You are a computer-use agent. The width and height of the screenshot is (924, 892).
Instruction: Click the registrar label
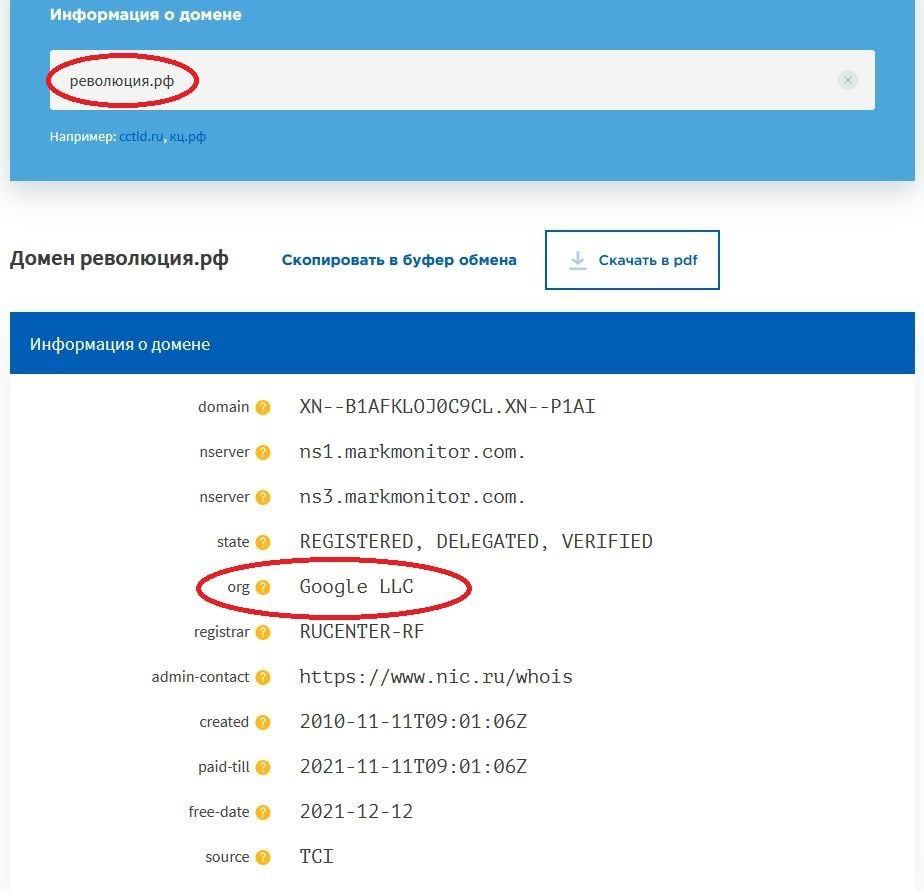(222, 632)
